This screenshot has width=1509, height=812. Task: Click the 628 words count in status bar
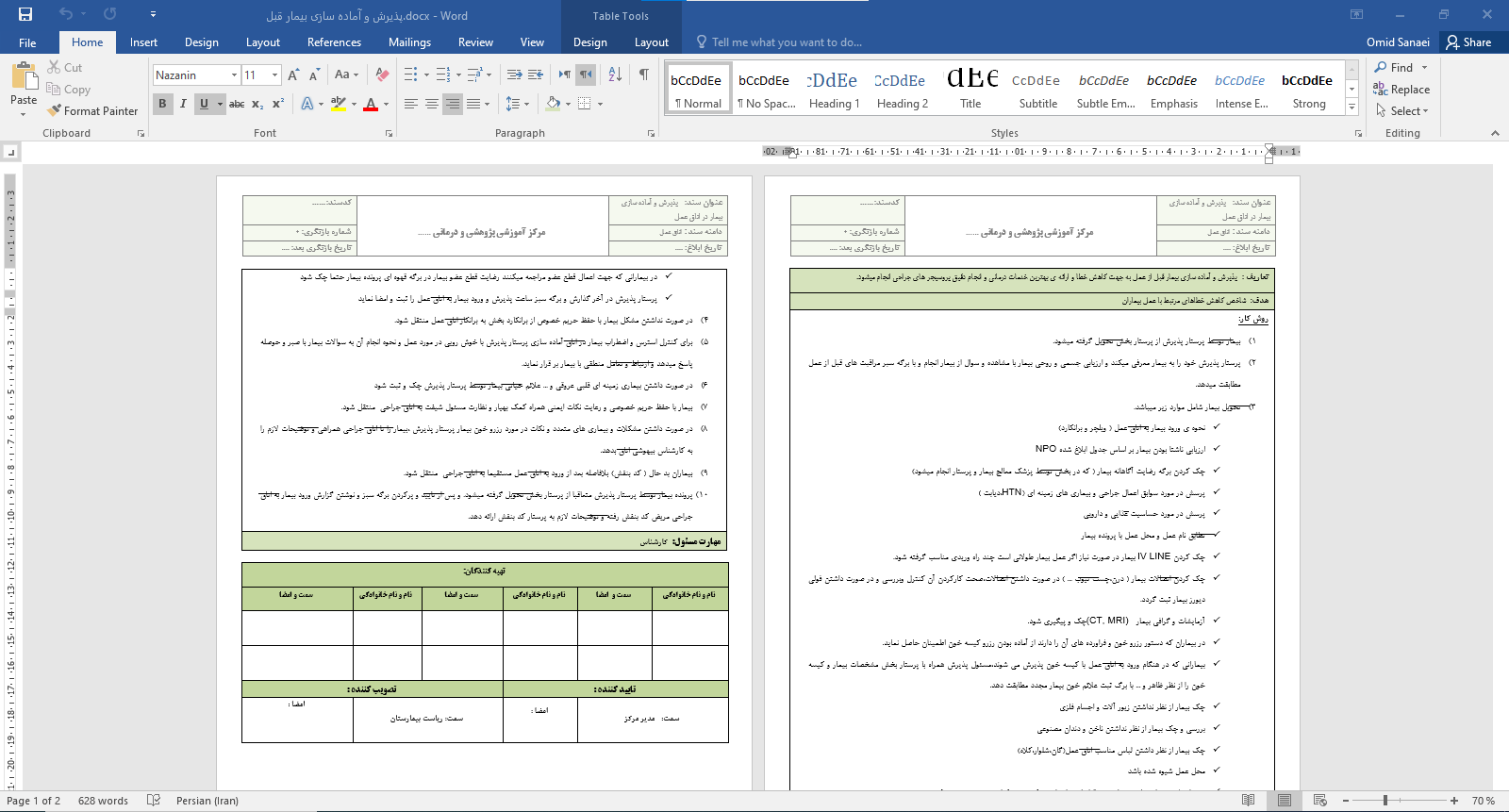(103, 801)
